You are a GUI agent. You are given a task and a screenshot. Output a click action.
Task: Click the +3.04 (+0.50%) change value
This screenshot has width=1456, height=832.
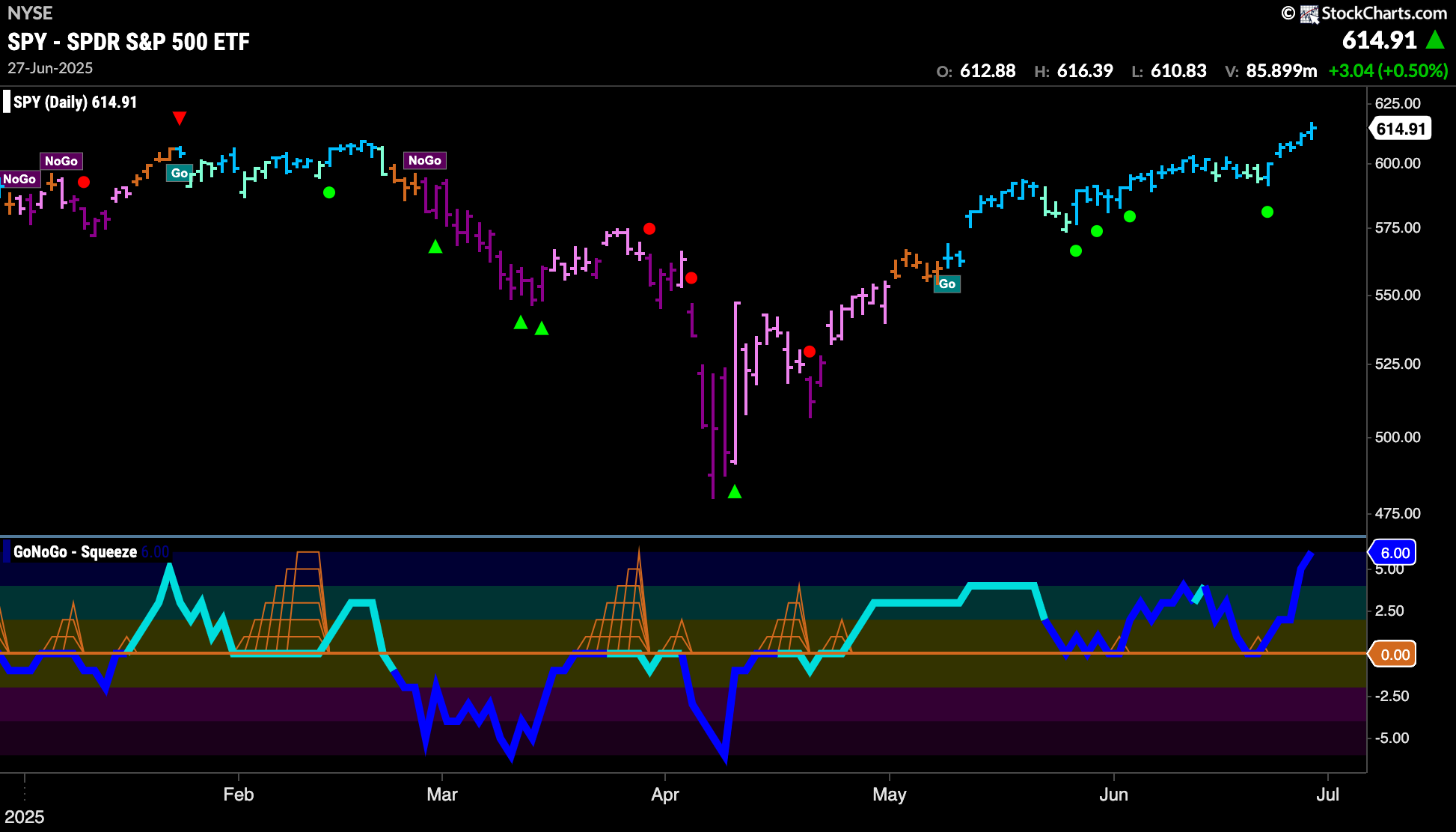(1389, 71)
